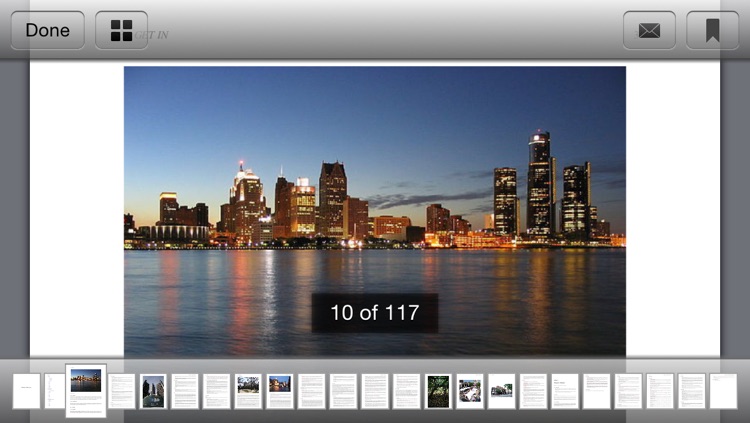Bookmark this page with the ribbon icon
The image size is (750, 423).
[x=712, y=30]
